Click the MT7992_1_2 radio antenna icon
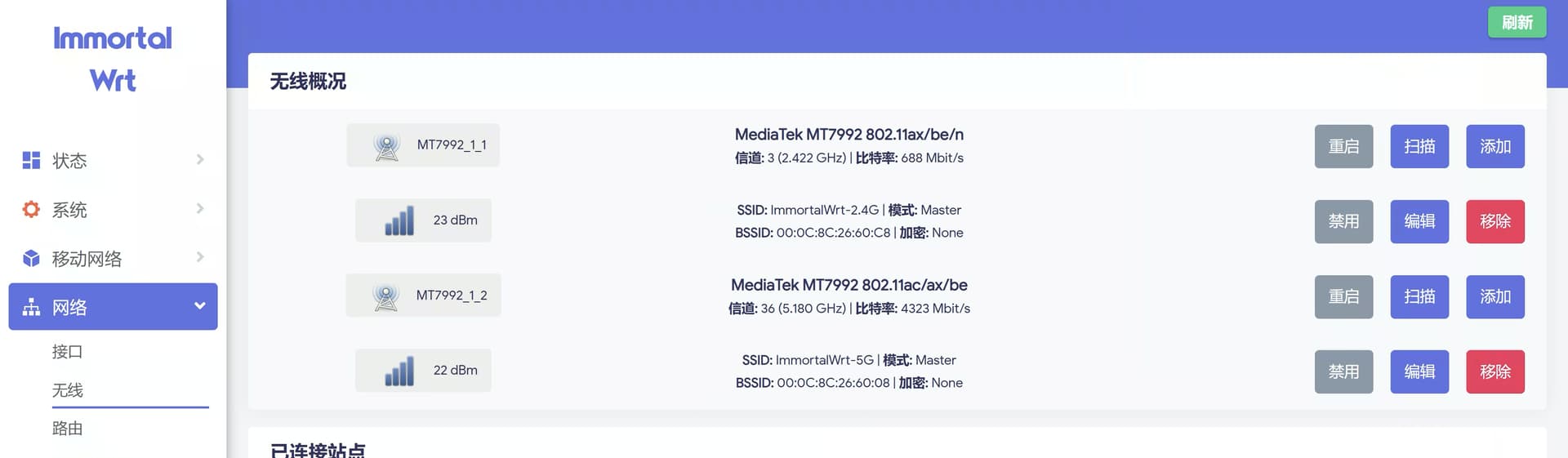This screenshot has height=458, width=1568. click(x=385, y=296)
